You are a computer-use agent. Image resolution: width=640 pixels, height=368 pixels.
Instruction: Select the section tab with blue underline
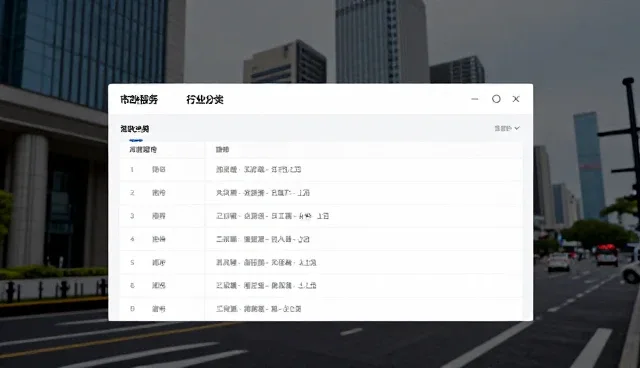[x=135, y=129]
